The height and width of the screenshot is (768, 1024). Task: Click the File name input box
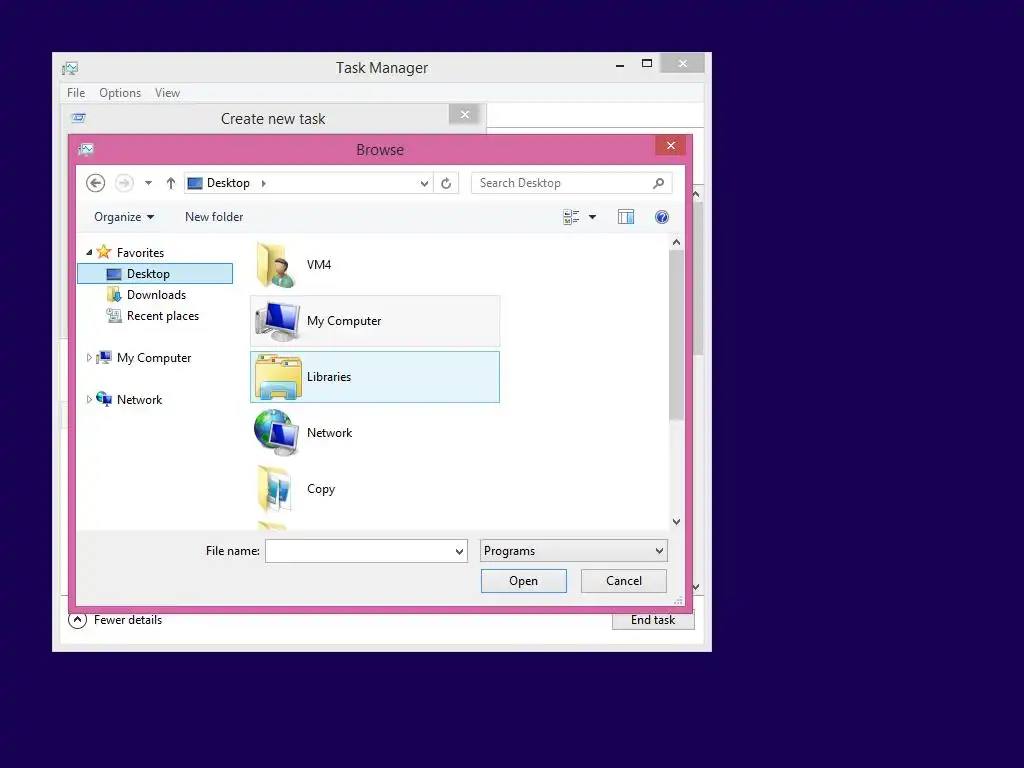pyautogui.click(x=359, y=551)
